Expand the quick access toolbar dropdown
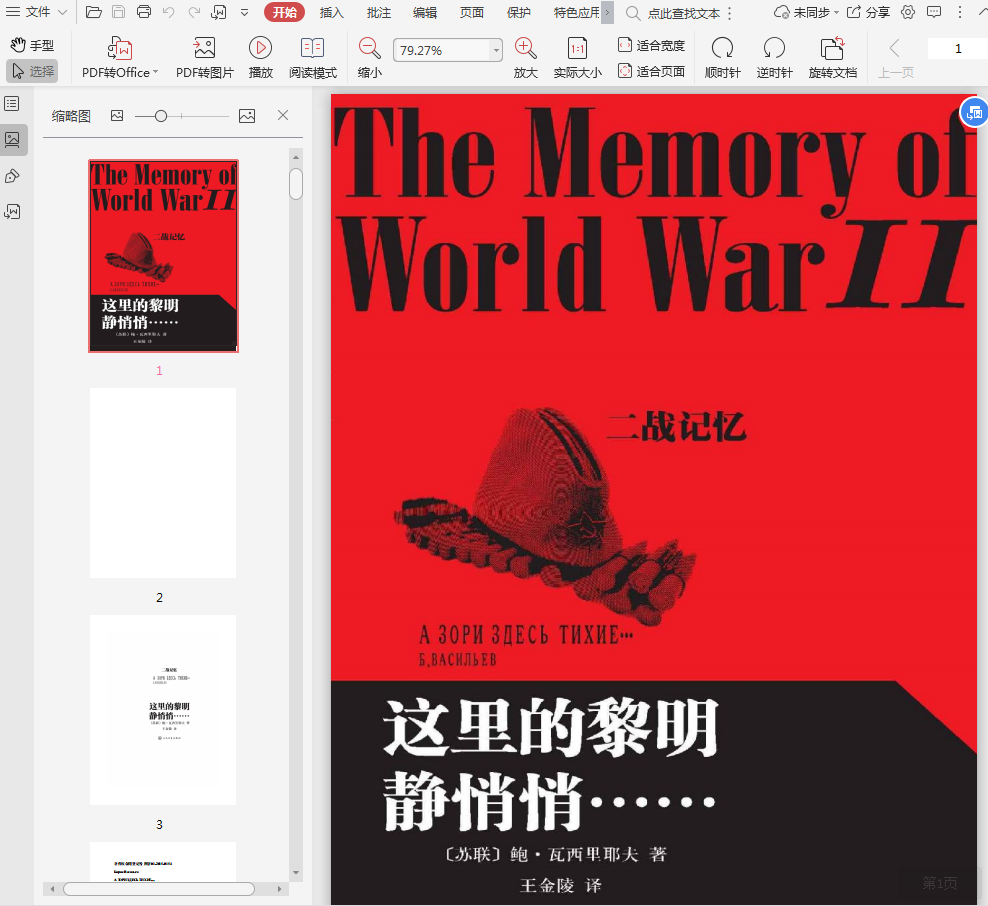Screen dimensions: 988x906 pos(244,12)
